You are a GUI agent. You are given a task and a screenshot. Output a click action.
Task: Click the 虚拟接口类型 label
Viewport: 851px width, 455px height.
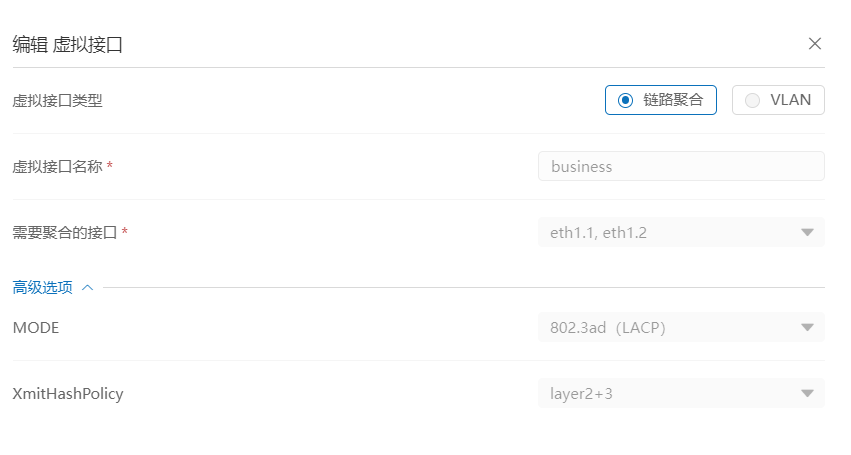tap(57, 100)
